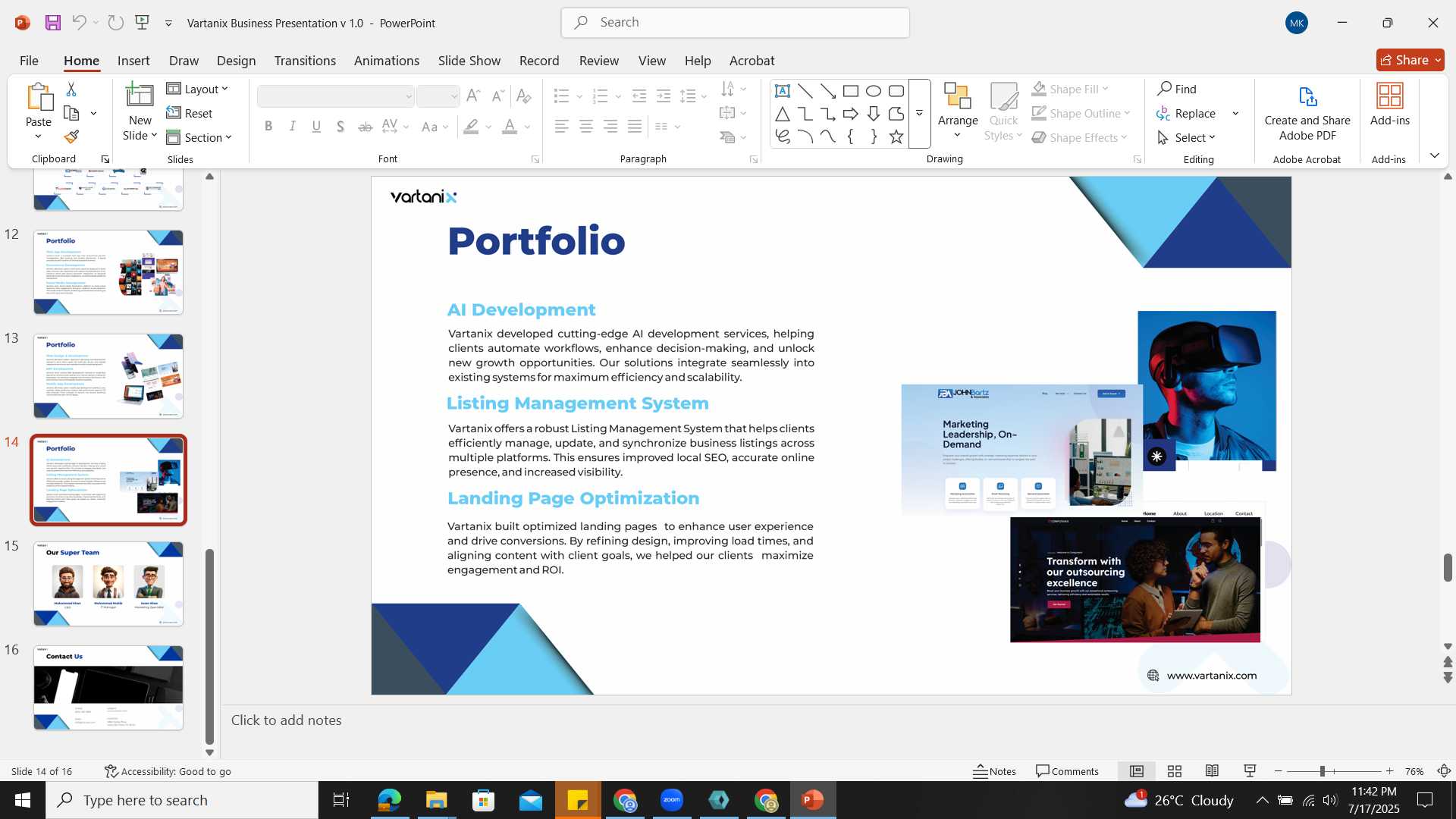Toggle the Notes pane in status bar
Image resolution: width=1456 pixels, height=819 pixels.
coord(994,771)
